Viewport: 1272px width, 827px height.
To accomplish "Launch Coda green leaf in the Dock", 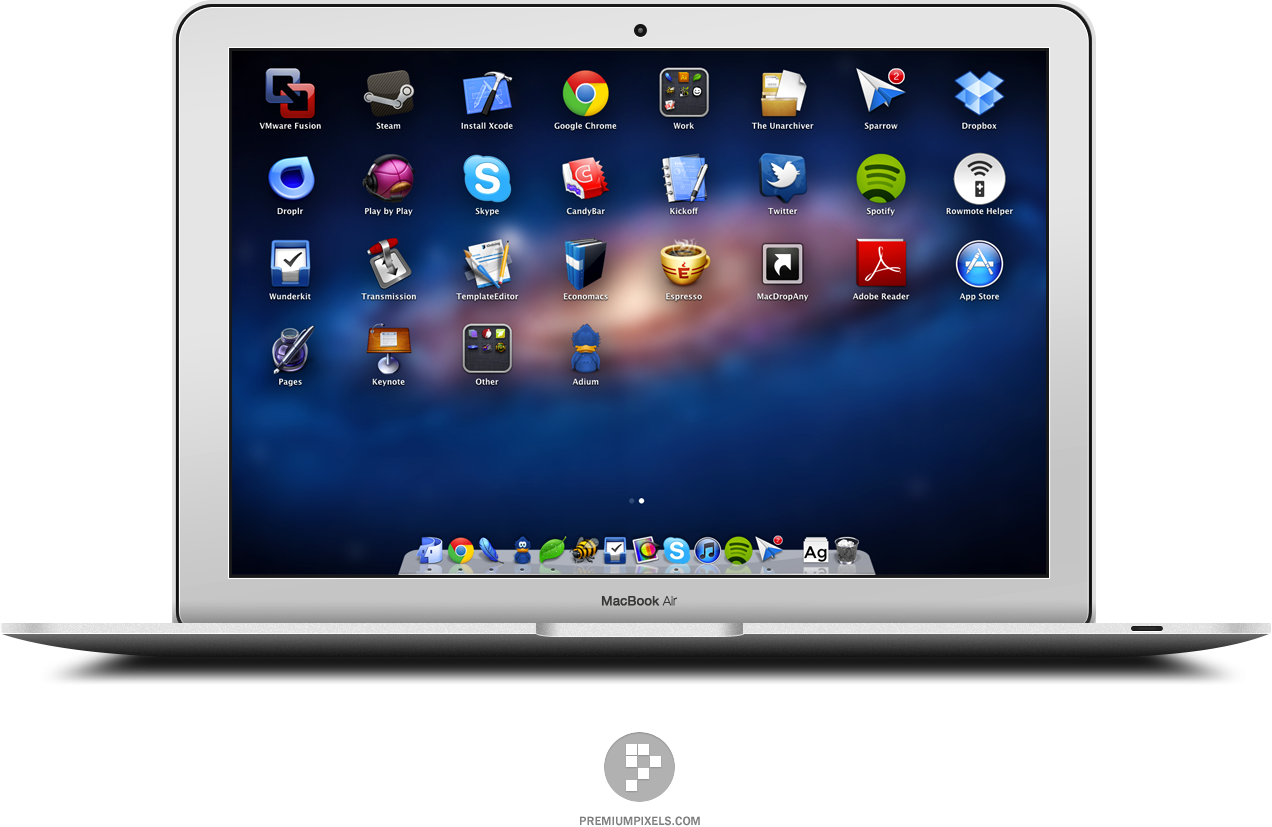I will pyautogui.click(x=553, y=550).
